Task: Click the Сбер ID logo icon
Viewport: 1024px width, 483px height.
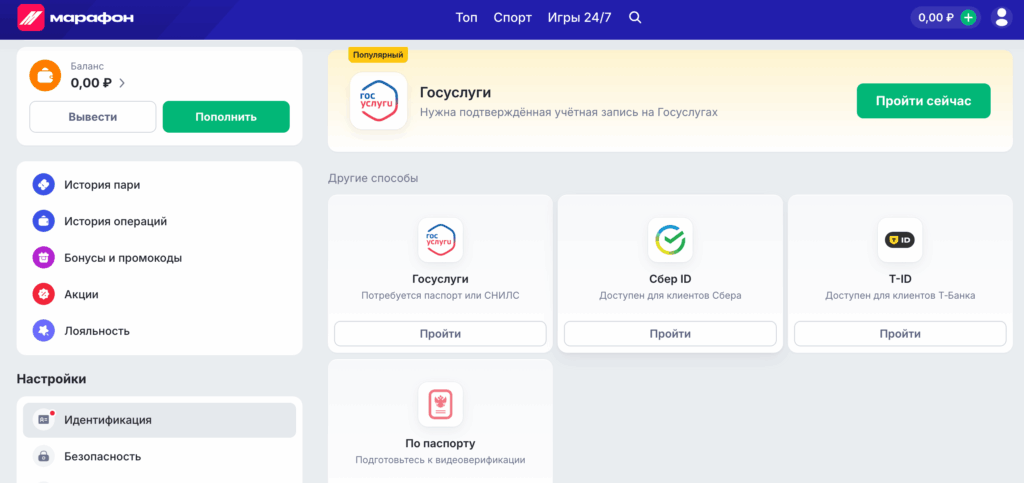Action: [670, 240]
